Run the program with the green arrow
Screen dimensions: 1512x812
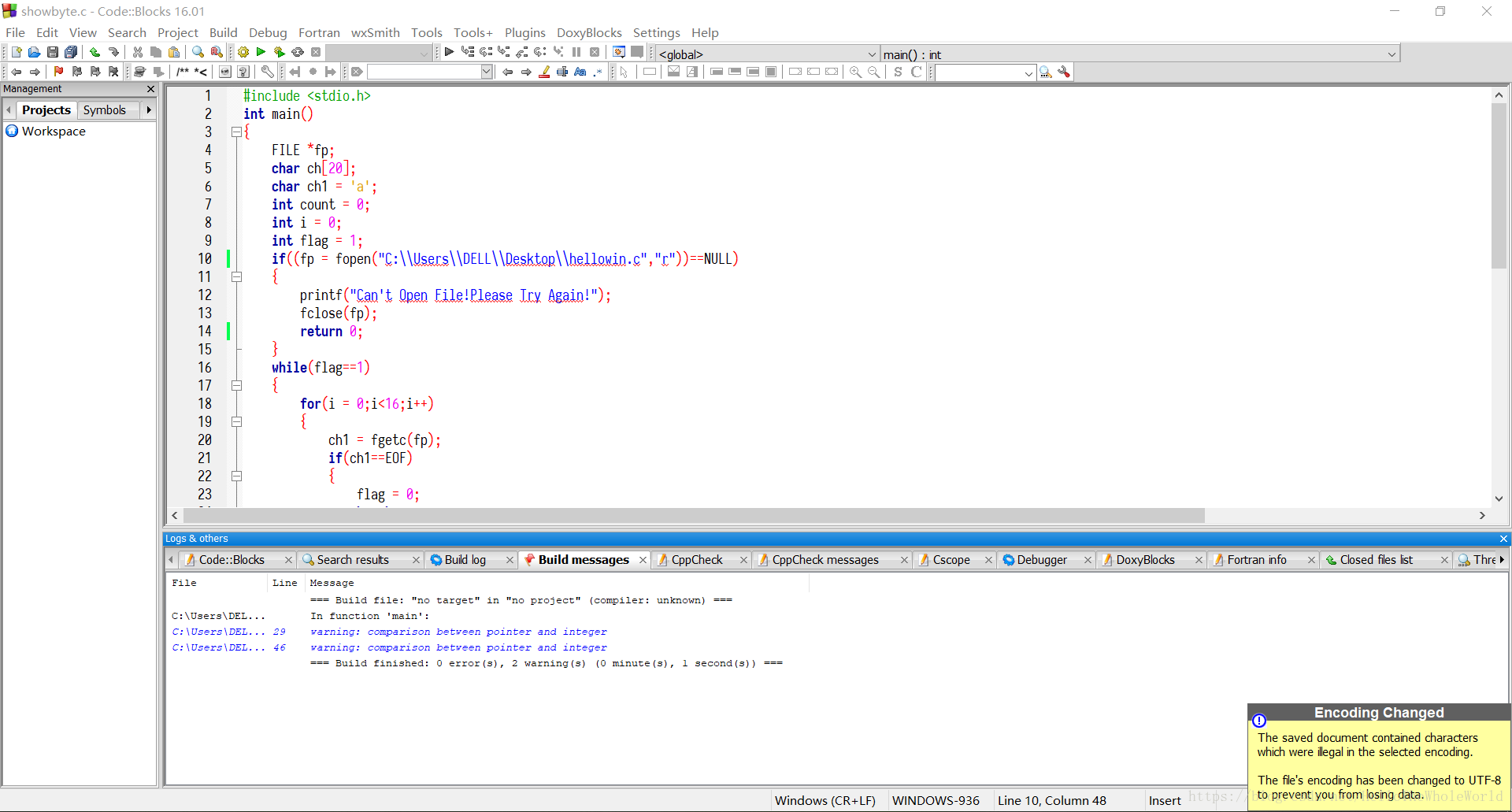[x=261, y=52]
